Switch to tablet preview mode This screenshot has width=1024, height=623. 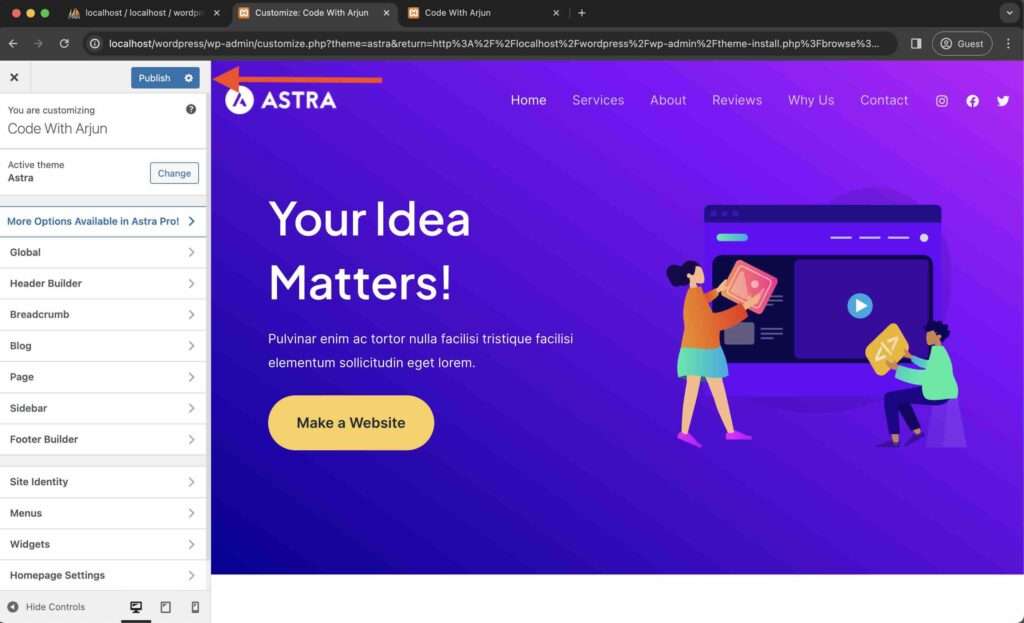(x=166, y=607)
